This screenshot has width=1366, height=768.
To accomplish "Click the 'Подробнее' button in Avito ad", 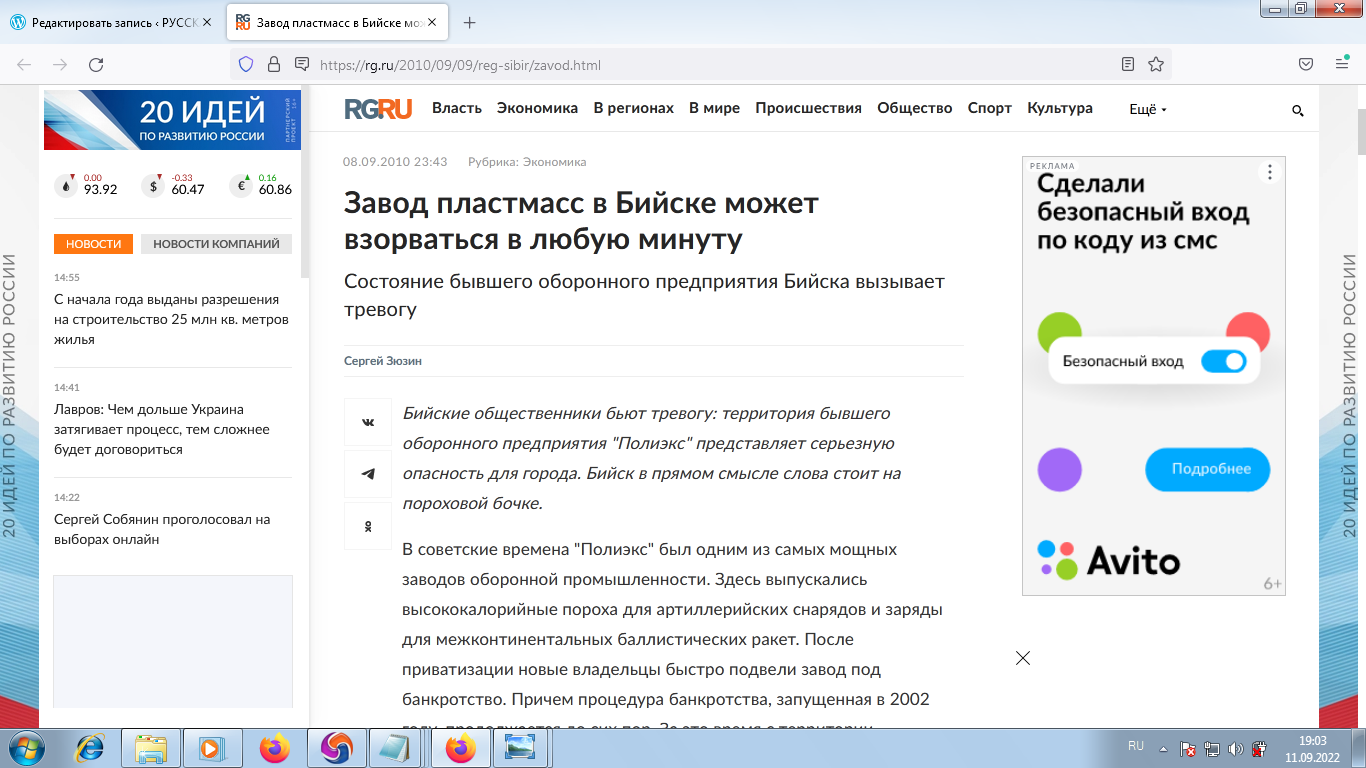I will (1207, 469).
